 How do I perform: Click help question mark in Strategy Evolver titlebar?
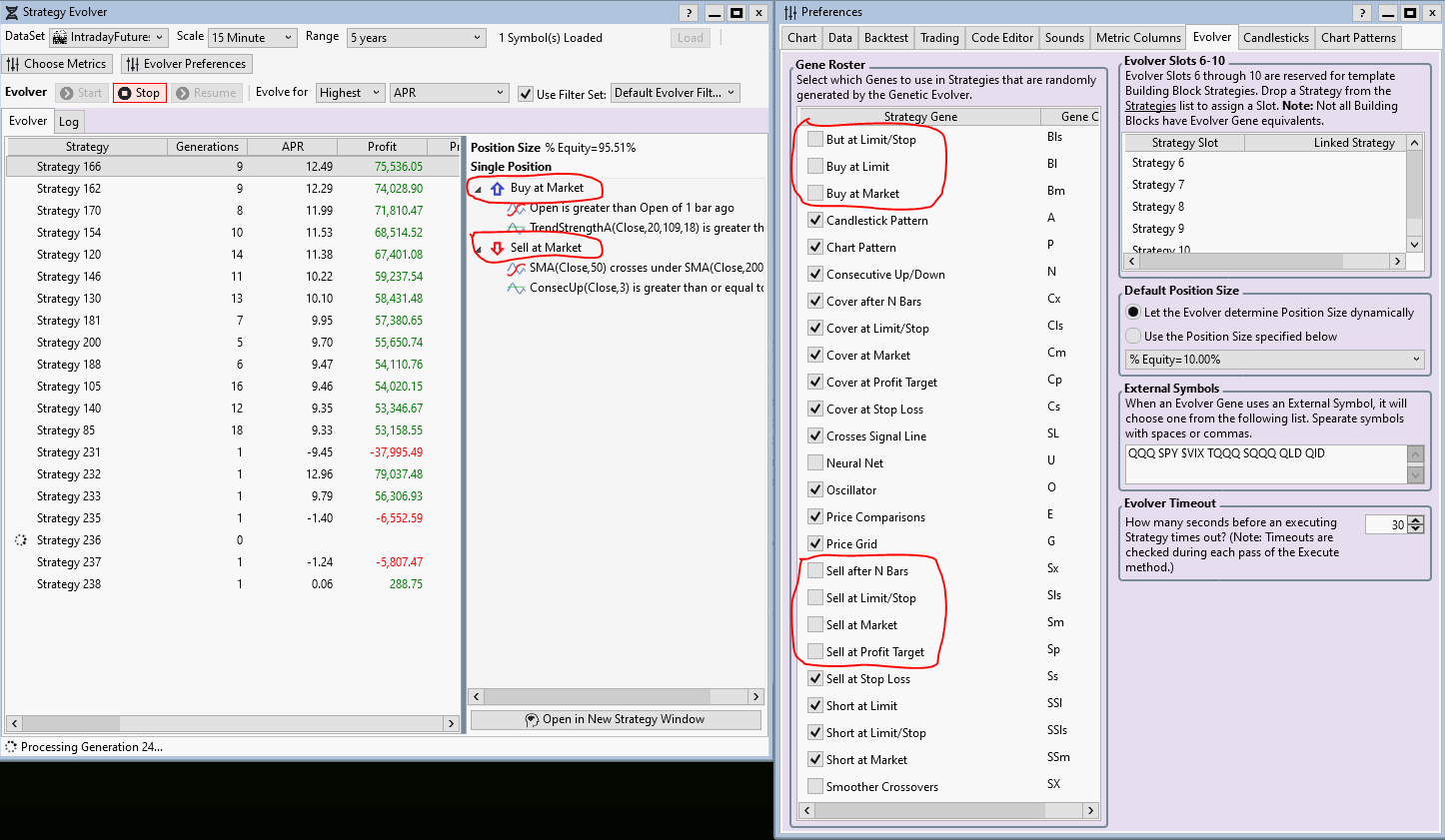689,13
